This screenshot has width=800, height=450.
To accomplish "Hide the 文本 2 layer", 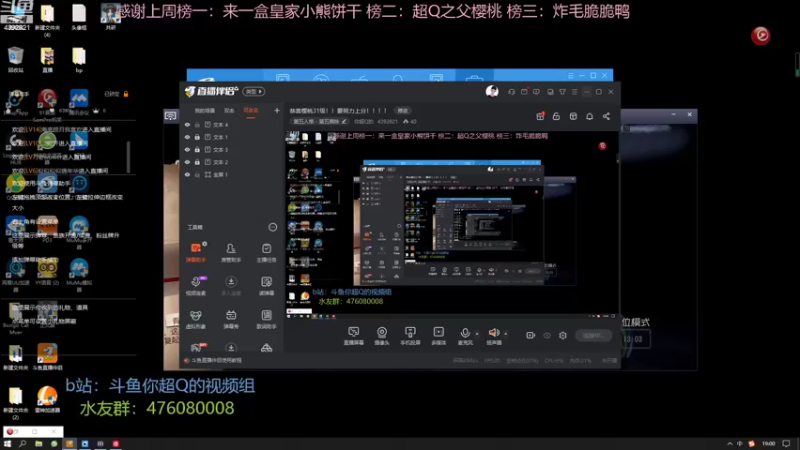I will coord(187,162).
